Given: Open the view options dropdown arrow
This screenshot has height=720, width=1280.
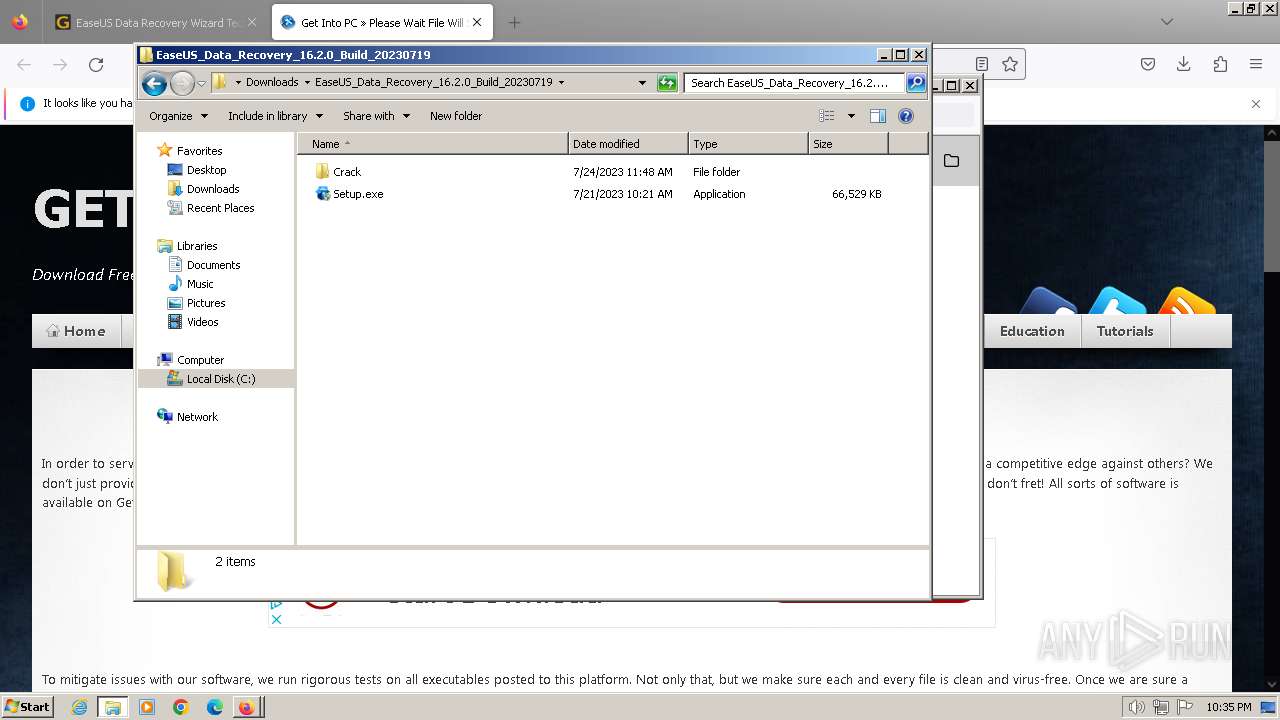Looking at the screenshot, I should (x=851, y=116).
